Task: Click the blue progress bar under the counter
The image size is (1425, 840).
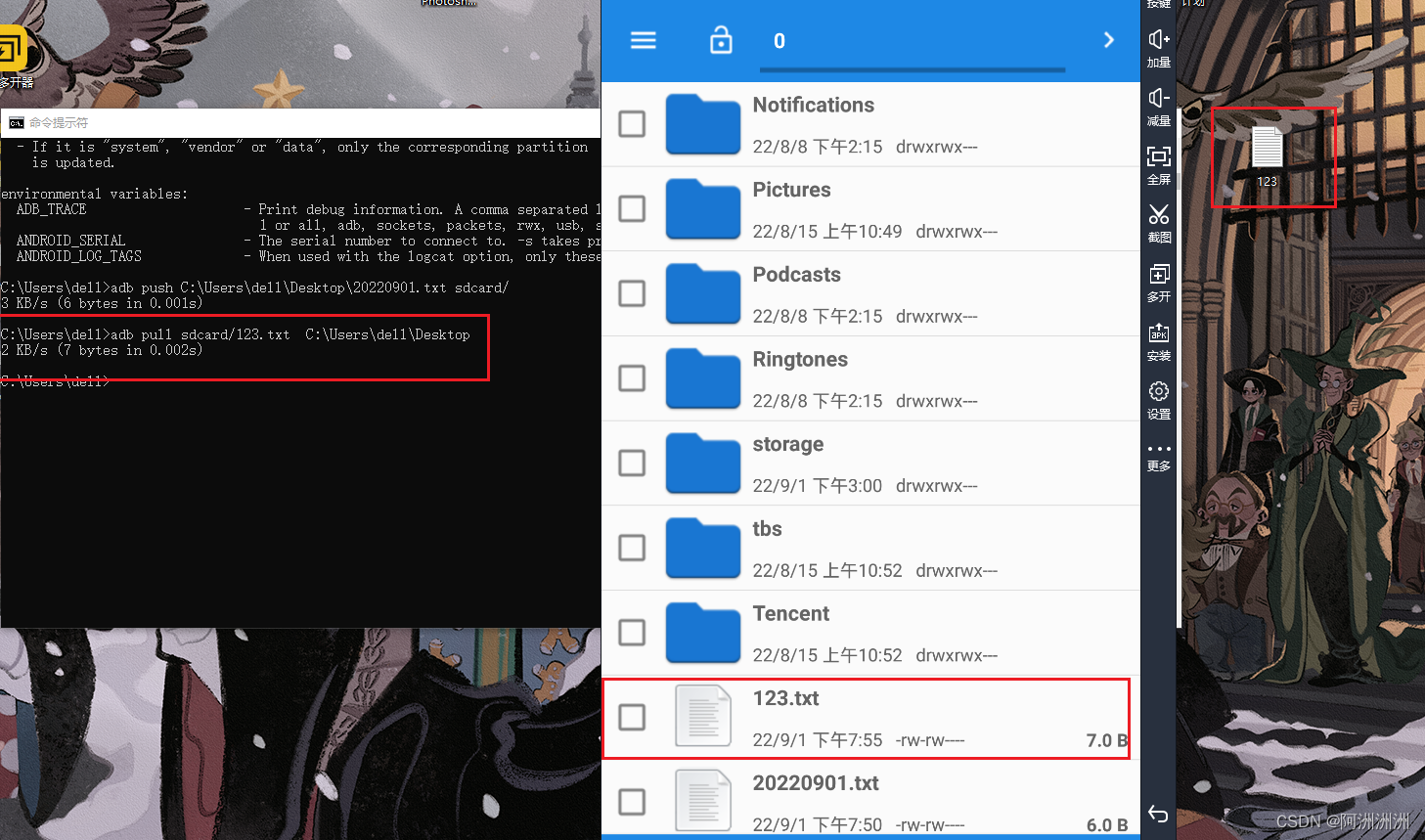Action: (912, 69)
